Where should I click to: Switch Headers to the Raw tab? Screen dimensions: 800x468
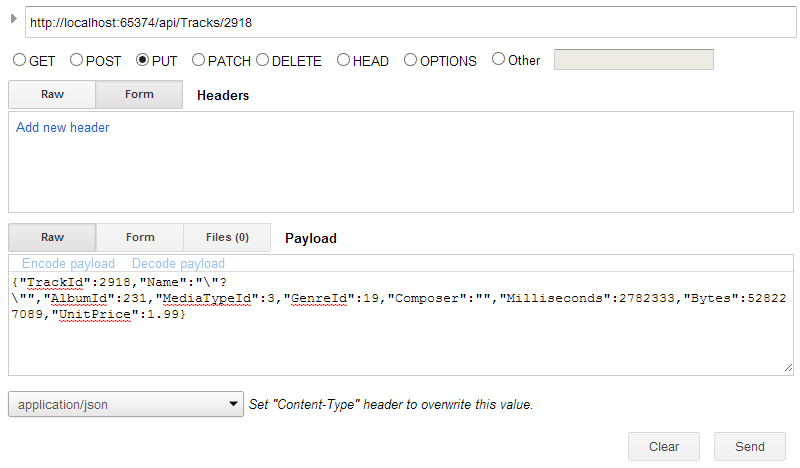click(52, 94)
